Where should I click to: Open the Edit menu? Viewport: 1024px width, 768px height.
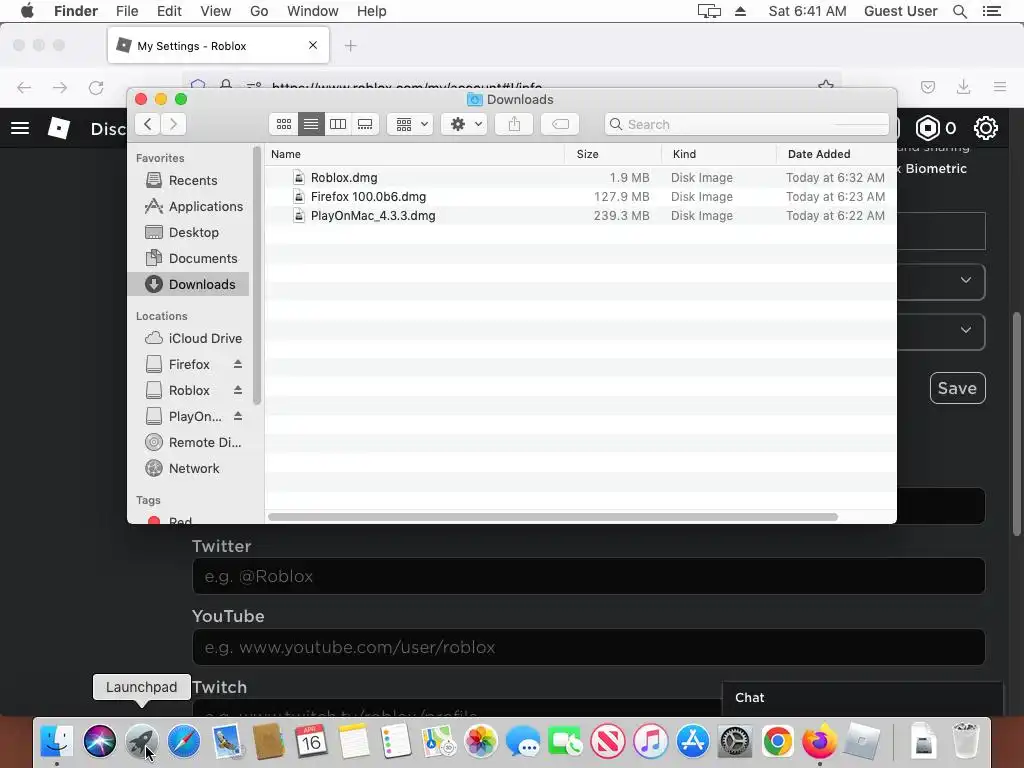click(169, 11)
